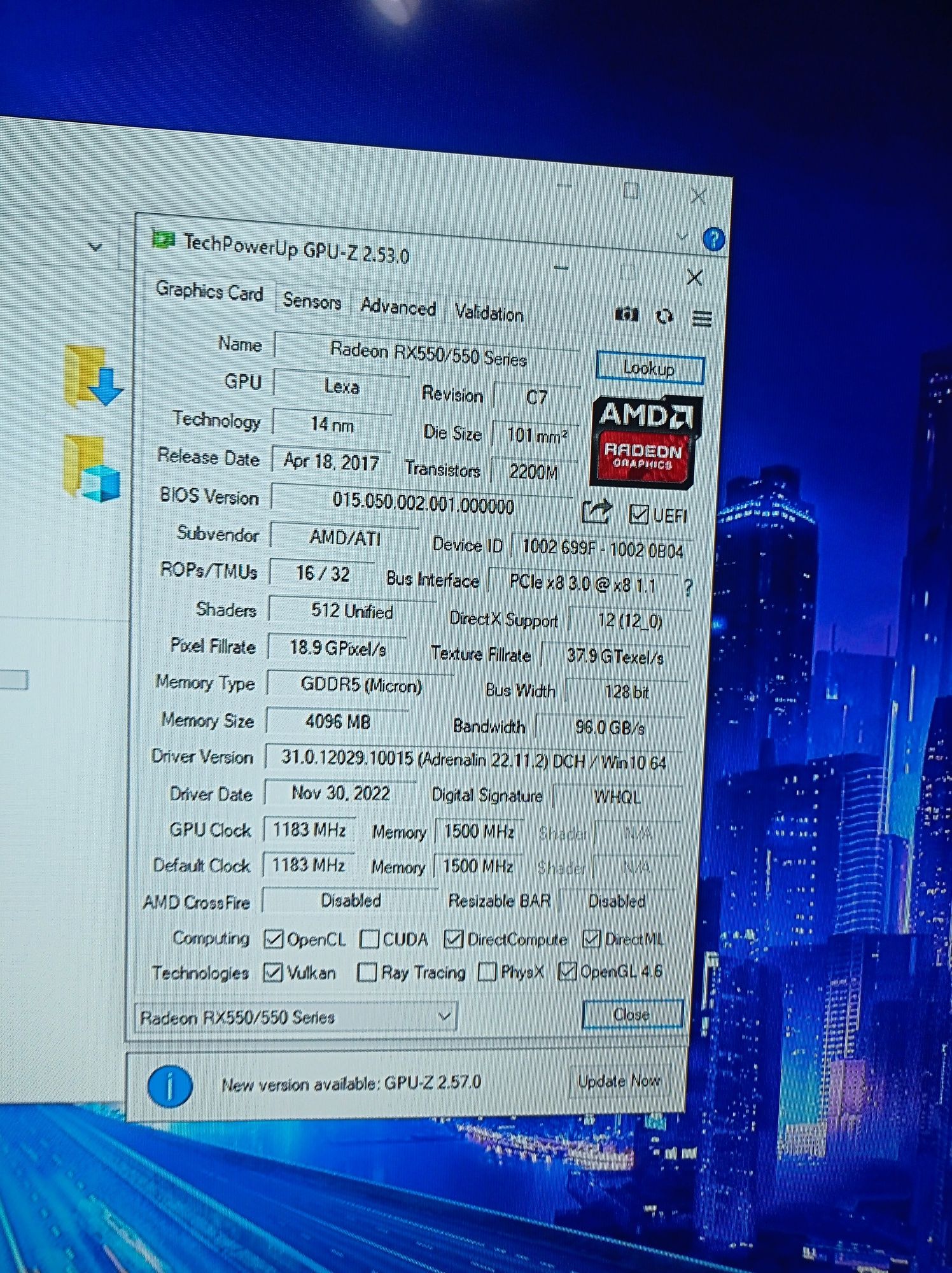Viewport: 952px width, 1273px height.
Task: Switch to the Advanced tab
Action: [398, 307]
